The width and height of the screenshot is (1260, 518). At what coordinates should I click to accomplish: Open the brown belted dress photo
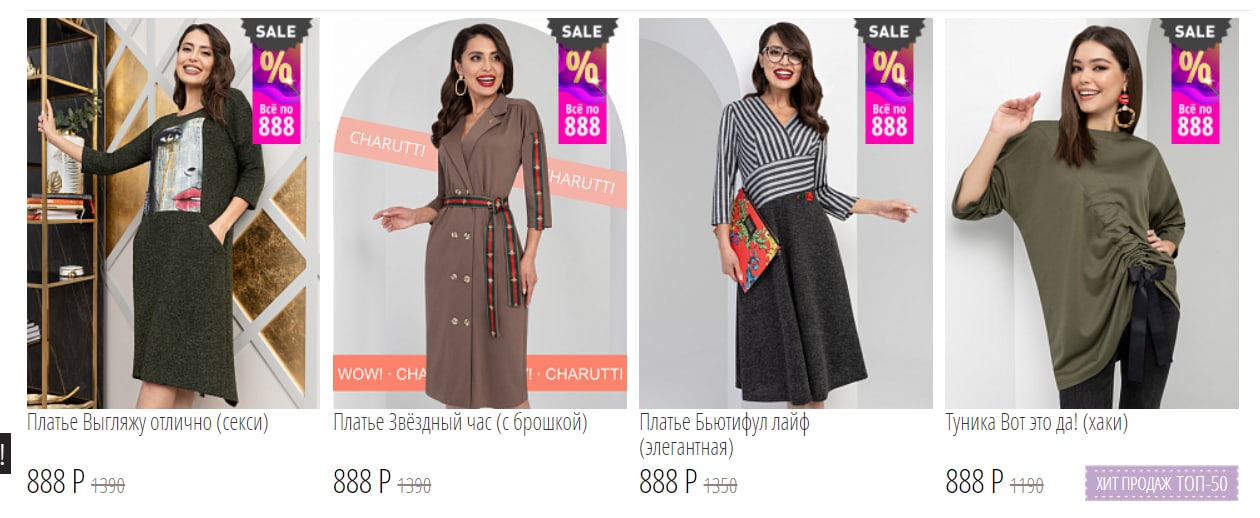click(480, 213)
